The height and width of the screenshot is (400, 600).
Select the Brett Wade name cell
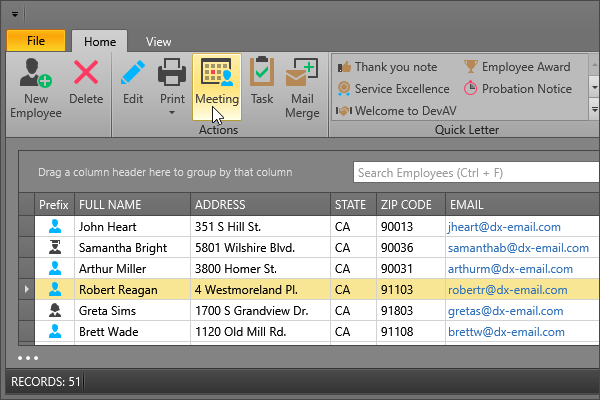(x=132, y=332)
